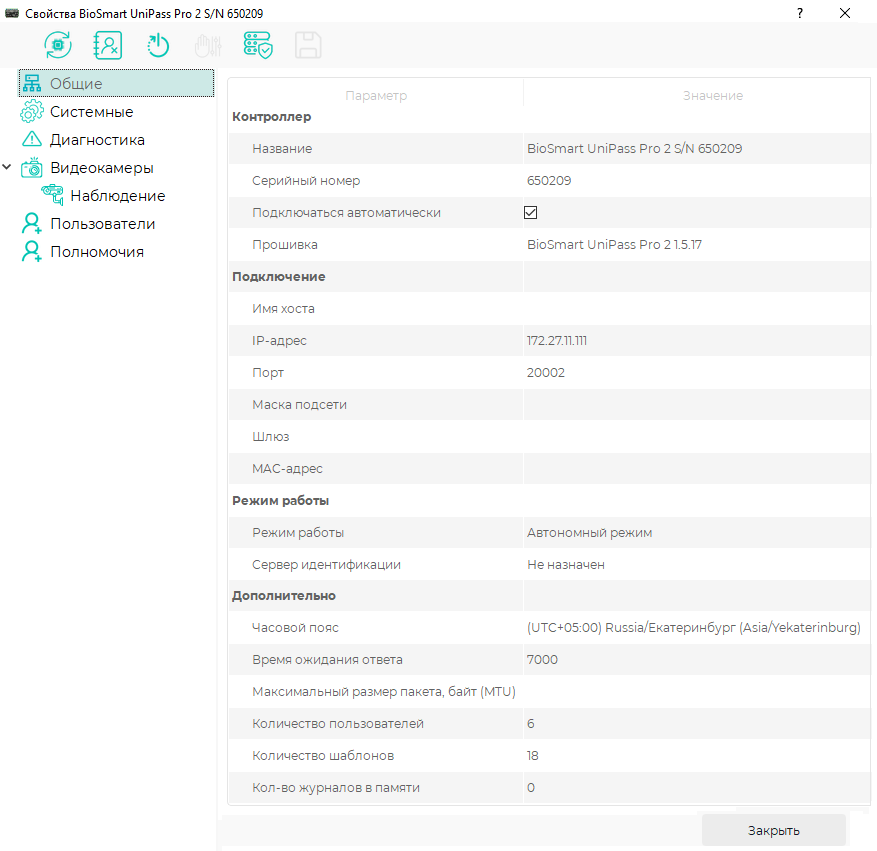
Task: Click the reboot controller power icon
Action: coord(158,45)
